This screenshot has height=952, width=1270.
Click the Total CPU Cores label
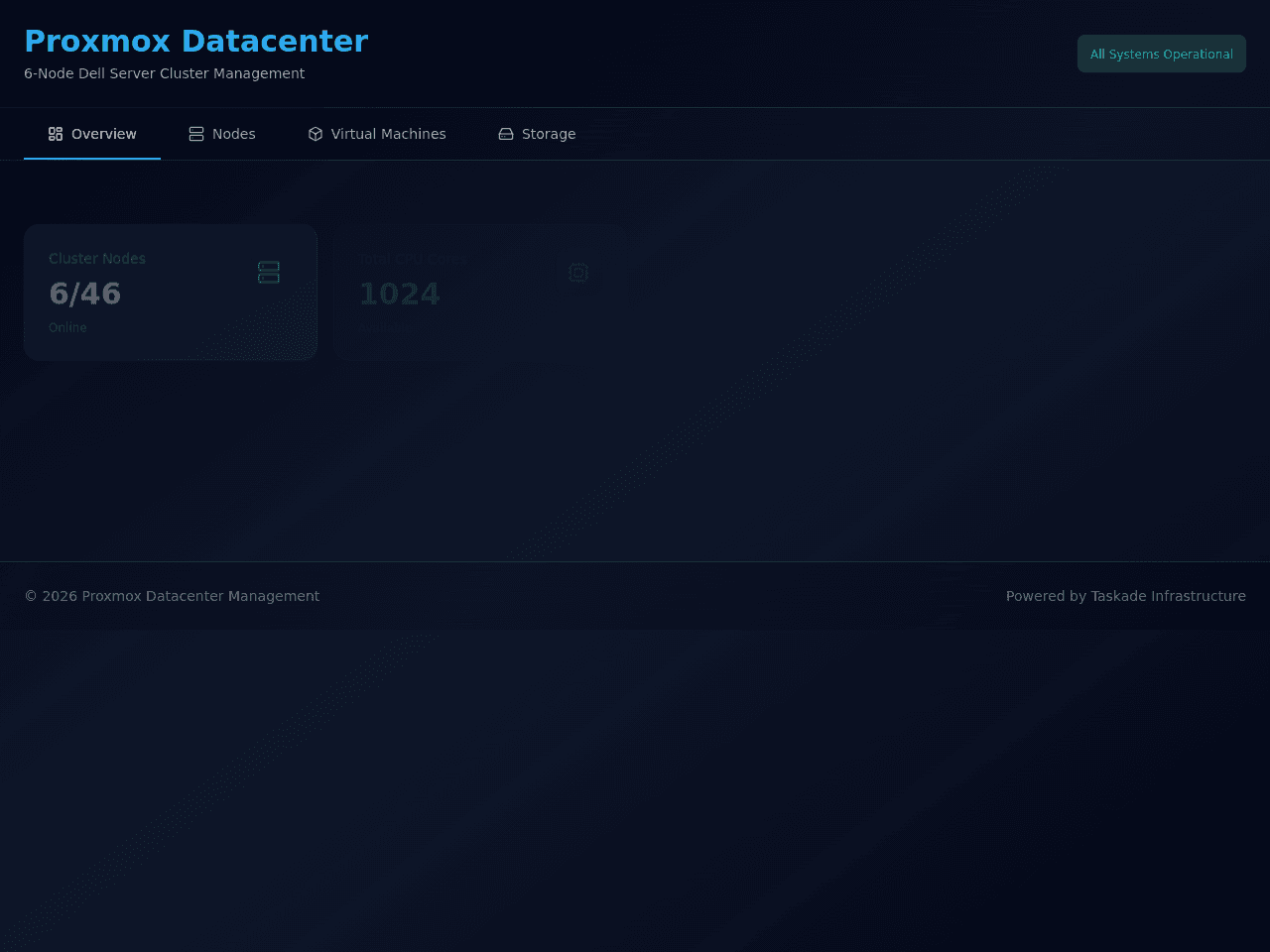(412, 259)
